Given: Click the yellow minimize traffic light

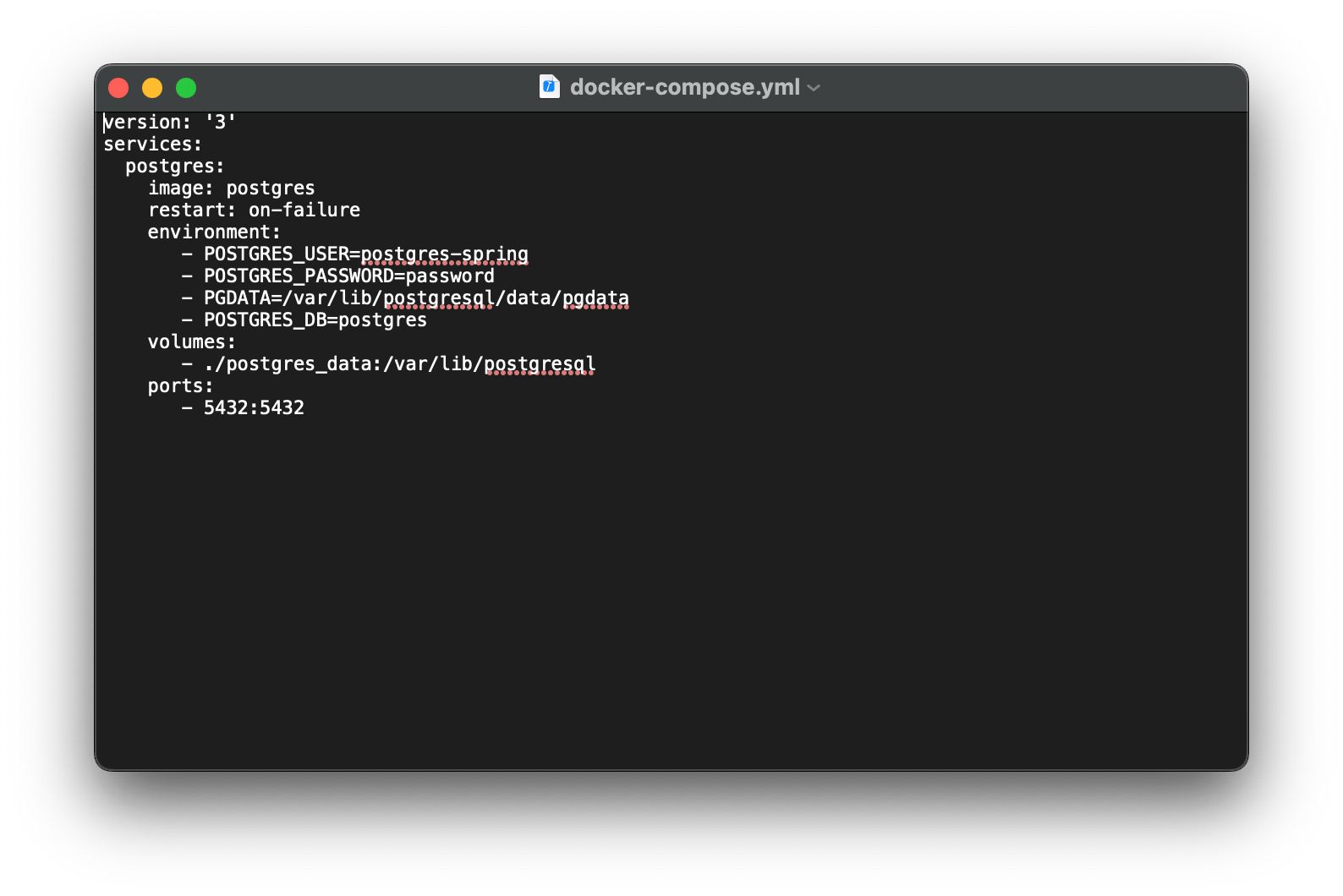Looking at the screenshot, I should (152, 87).
